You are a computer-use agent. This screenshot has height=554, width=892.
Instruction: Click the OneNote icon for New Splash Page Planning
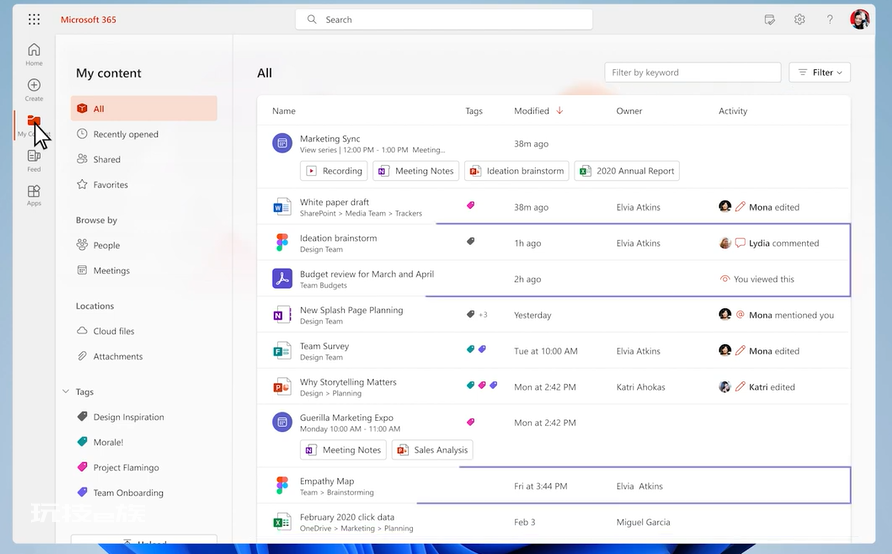(282, 315)
